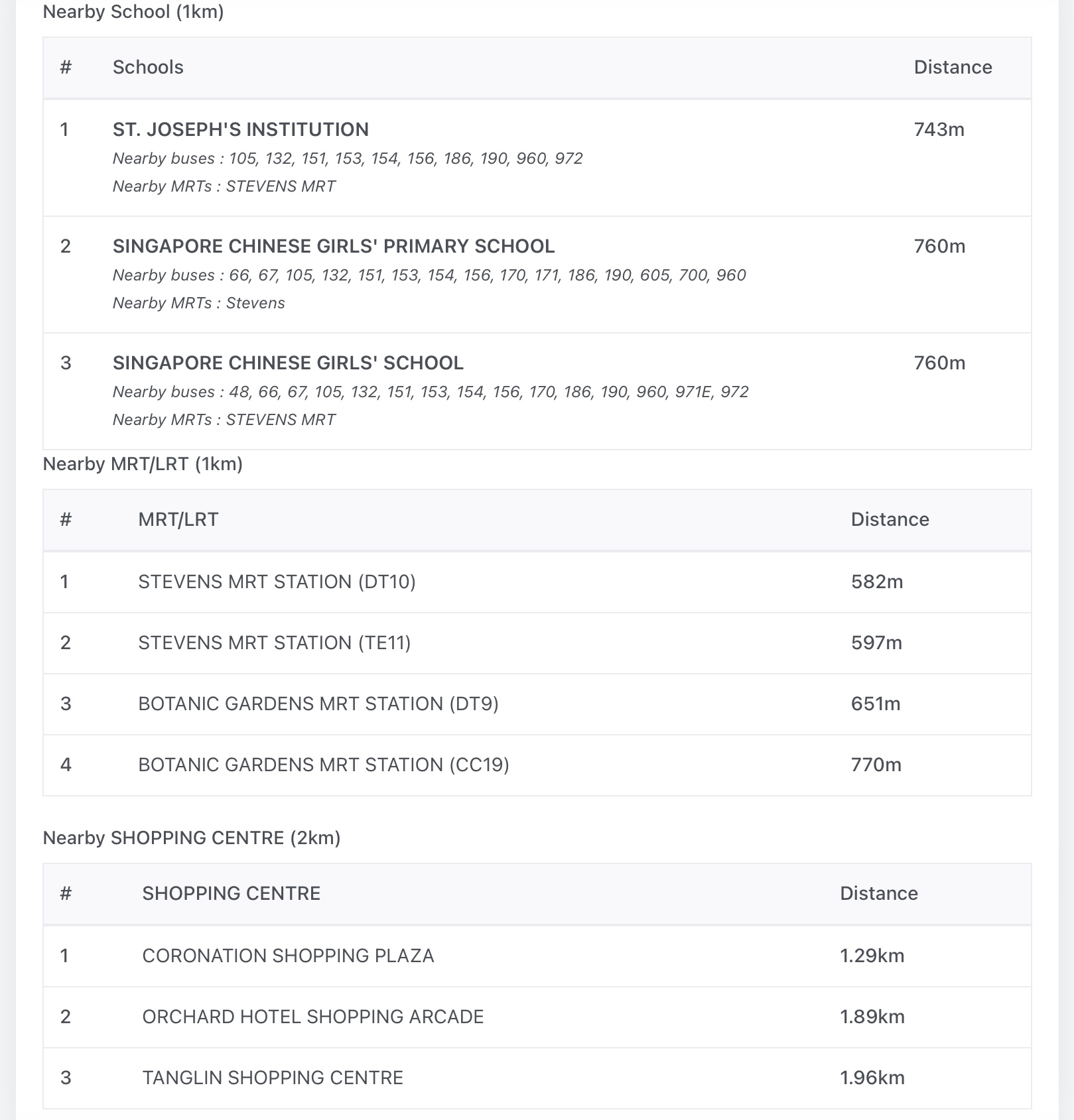The height and width of the screenshot is (1120, 1074).
Task: Click Nearby MRTs : Stevens text
Action: [198, 303]
